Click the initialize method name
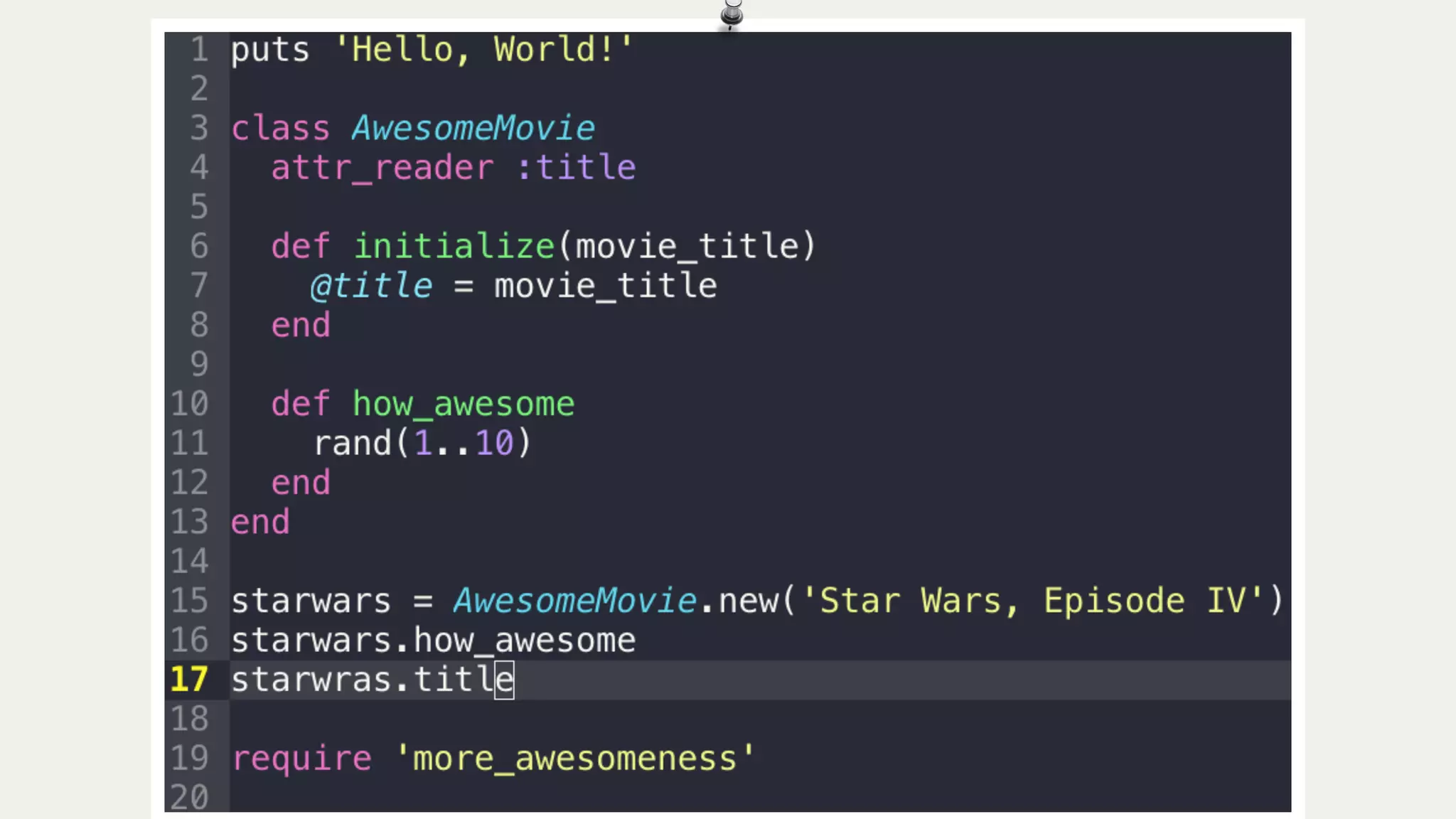The height and width of the screenshot is (819, 1456). click(454, 247)
